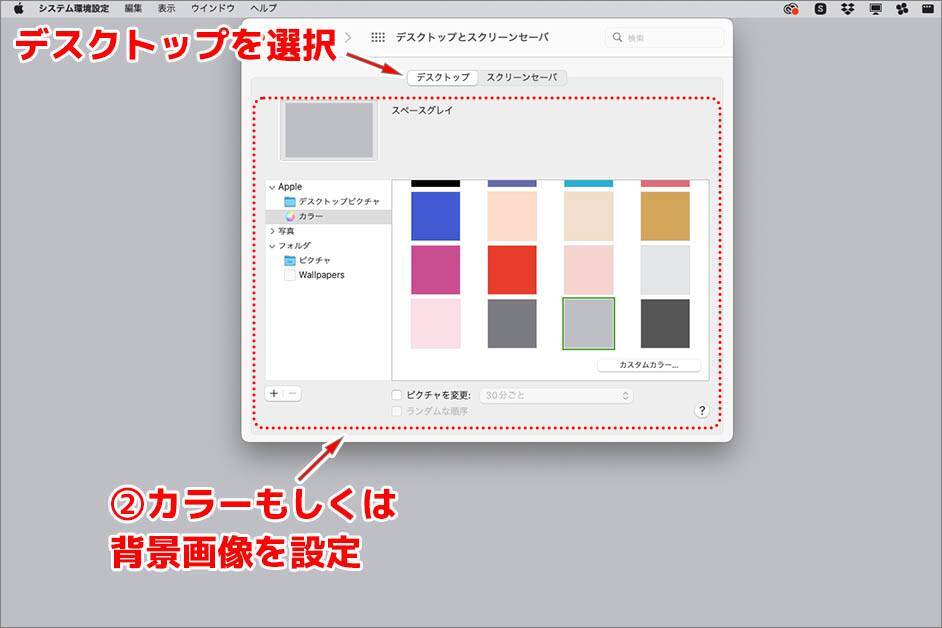
Task: Open the Dropbox menu bar icon
Action: (x=848, y=8)
